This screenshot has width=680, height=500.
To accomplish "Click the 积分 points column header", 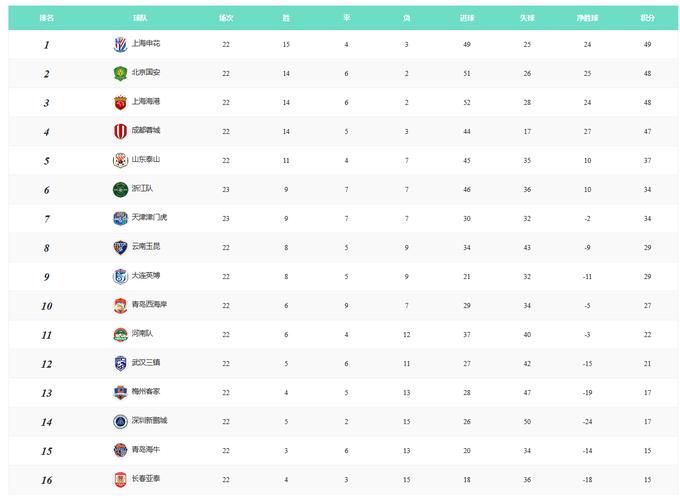I will tap(648, 17).
